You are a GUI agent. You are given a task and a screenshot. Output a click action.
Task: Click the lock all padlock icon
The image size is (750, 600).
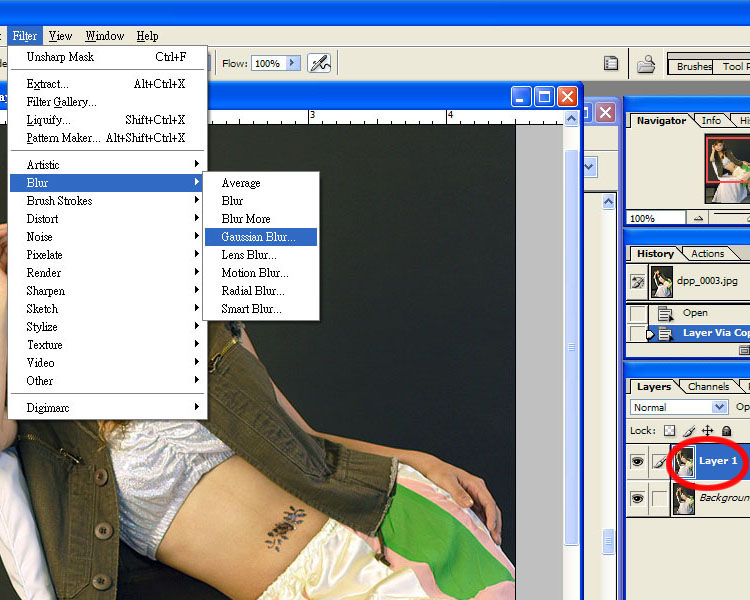click(726, 431)
